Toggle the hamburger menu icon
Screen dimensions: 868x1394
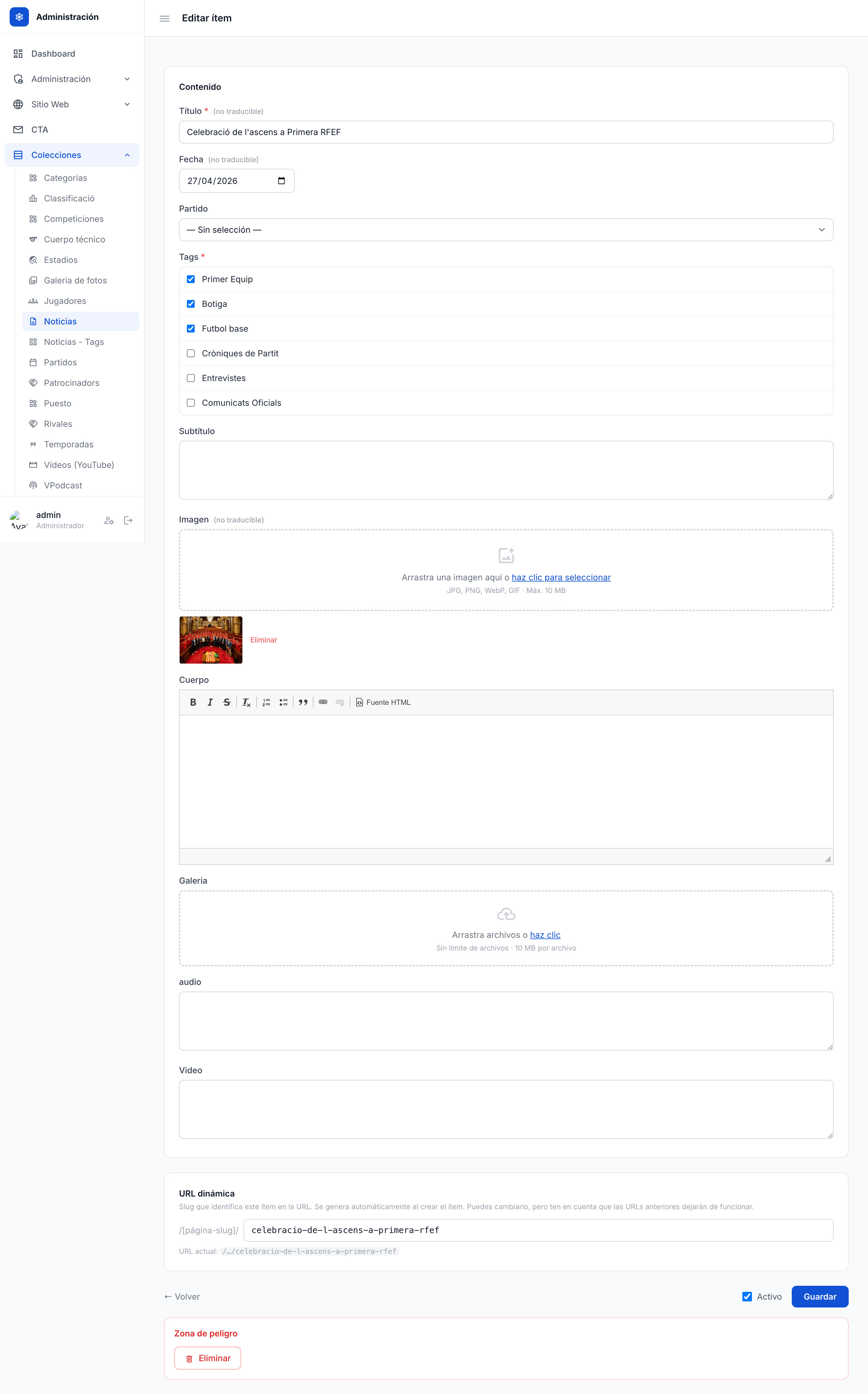click(x=164, y=18)
